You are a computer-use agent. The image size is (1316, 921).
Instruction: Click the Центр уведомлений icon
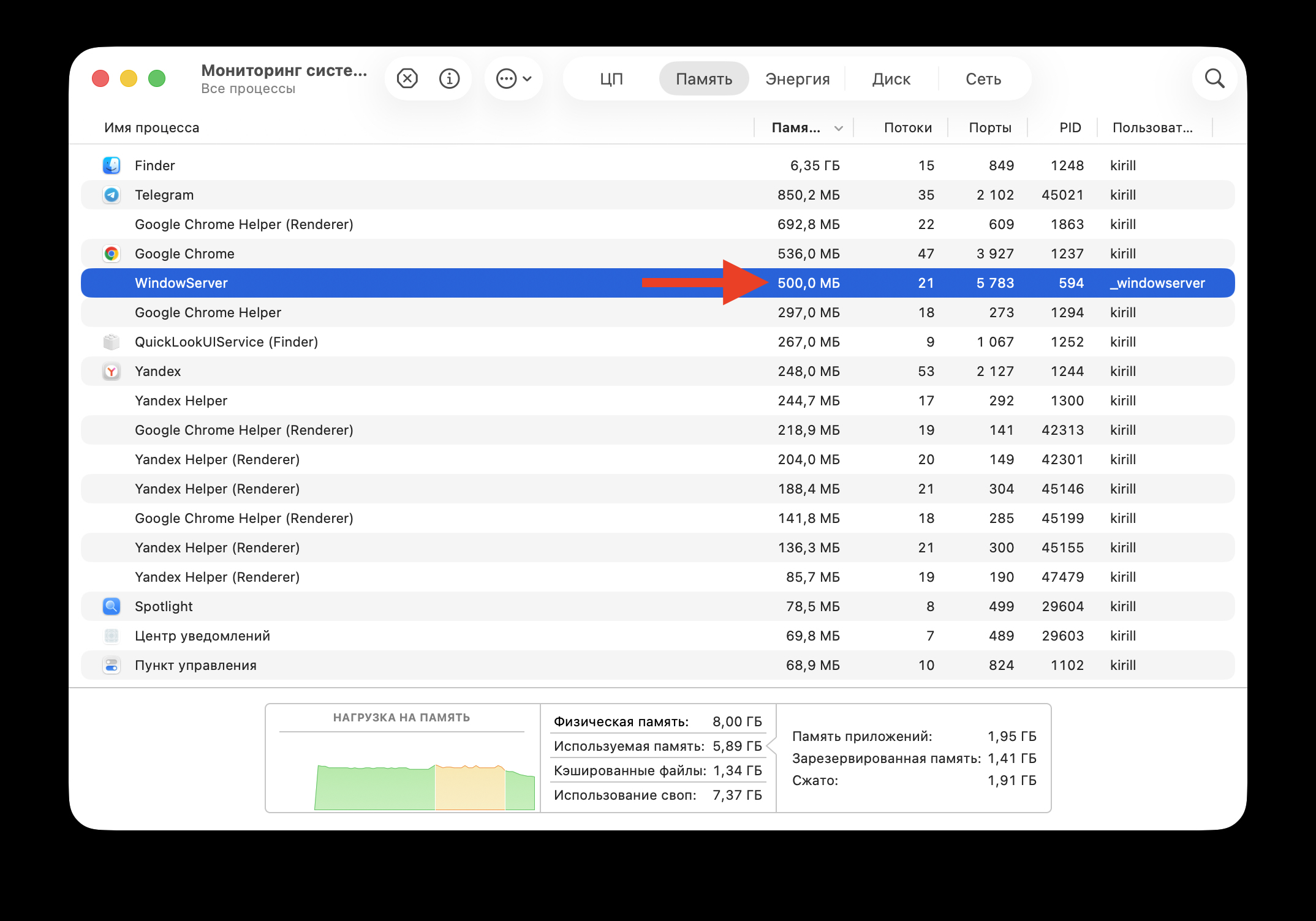click(112, 635)
